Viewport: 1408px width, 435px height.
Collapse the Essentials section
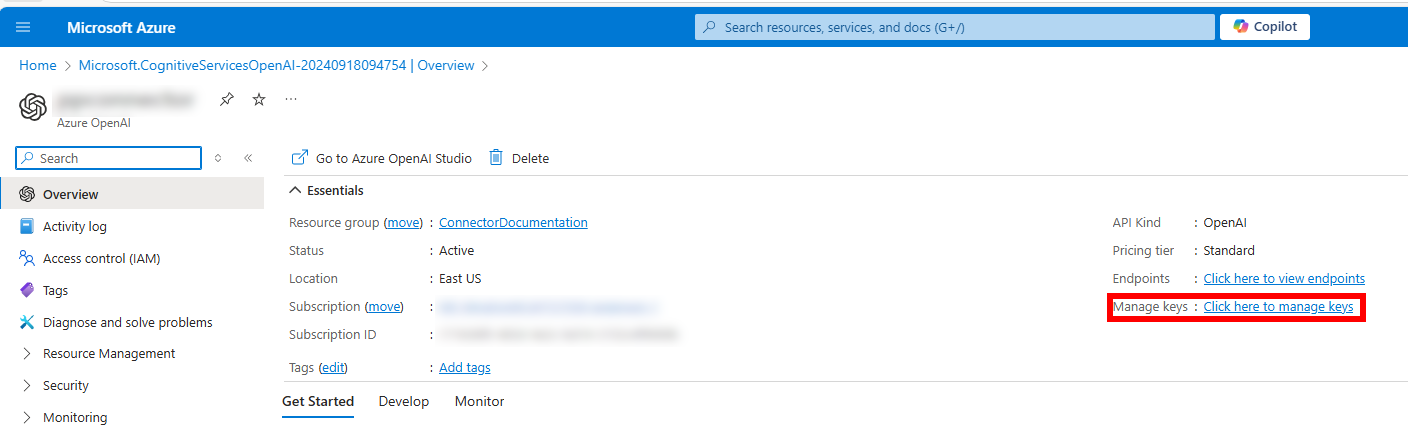click(x=327, y=190)
